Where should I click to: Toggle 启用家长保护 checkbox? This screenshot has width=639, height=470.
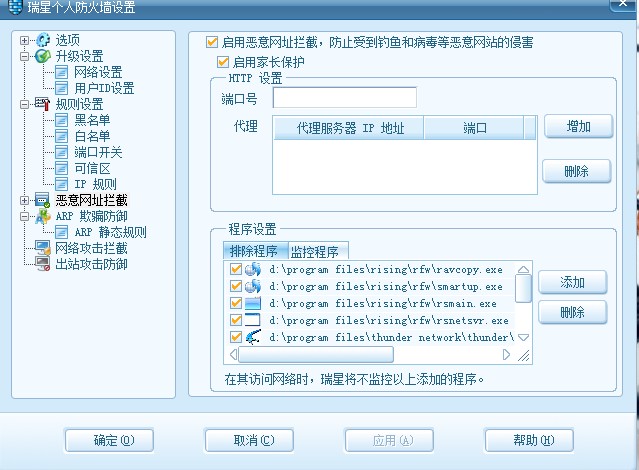tap(223, 62)
